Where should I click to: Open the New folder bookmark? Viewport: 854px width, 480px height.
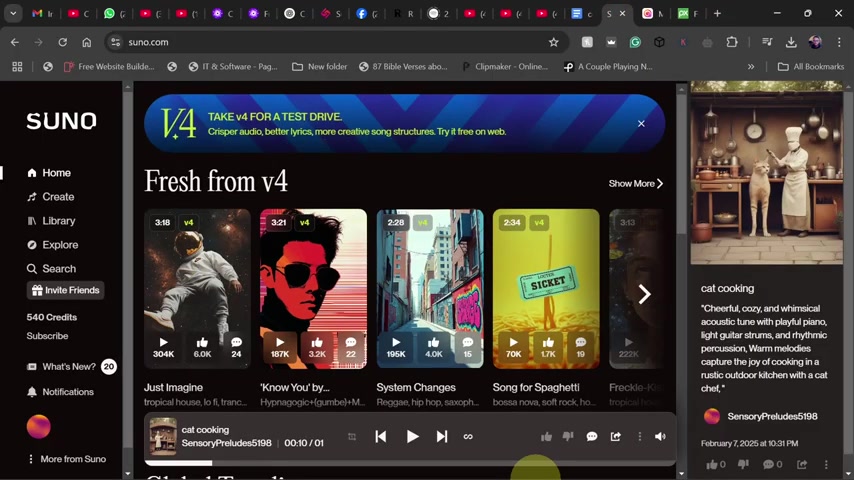(320, 66)
